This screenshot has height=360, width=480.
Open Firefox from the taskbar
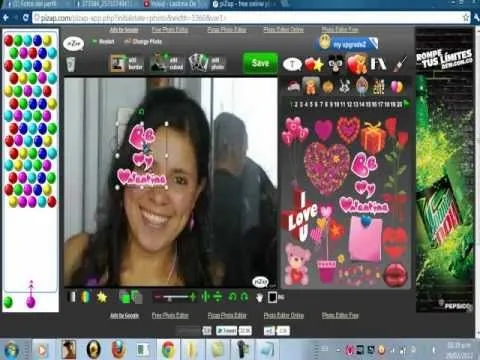tap(118, 350)
